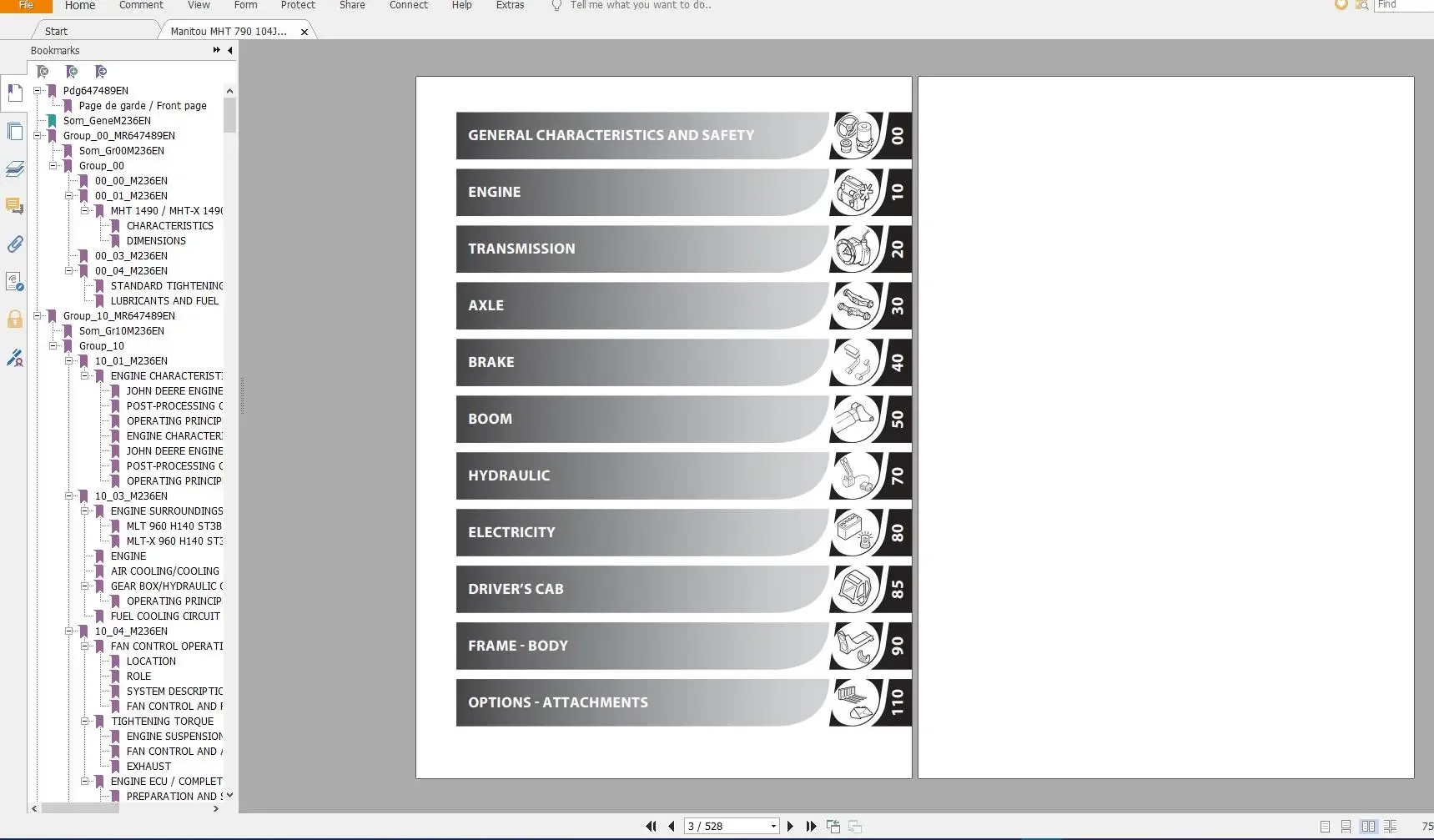The width and height of the screenshot is (1434, 840).
Task: Go to the previous page
Action: pos(672,826)
